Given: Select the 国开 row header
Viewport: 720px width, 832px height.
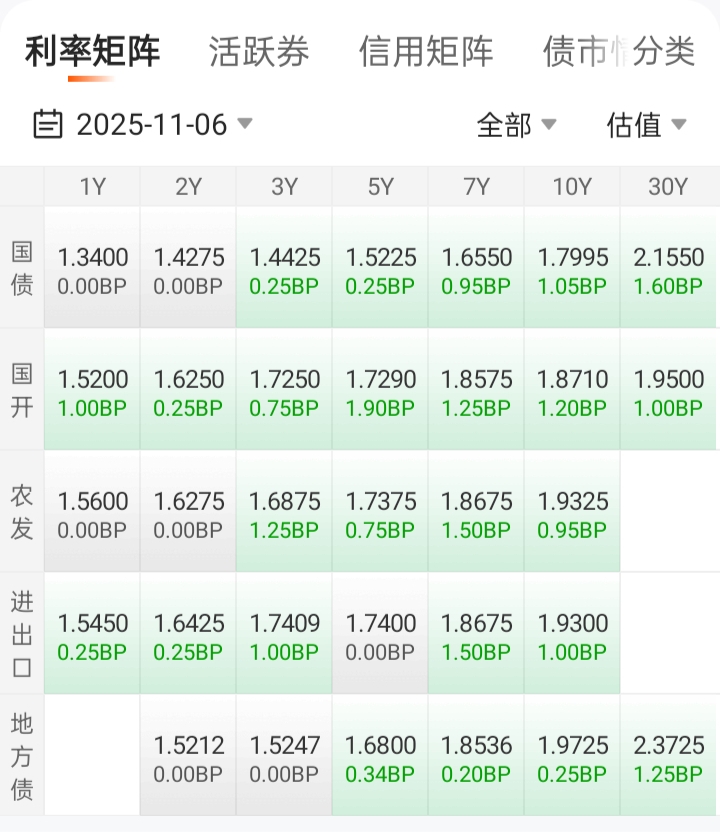Looking at the screenshot, I should tap(22, 390).
